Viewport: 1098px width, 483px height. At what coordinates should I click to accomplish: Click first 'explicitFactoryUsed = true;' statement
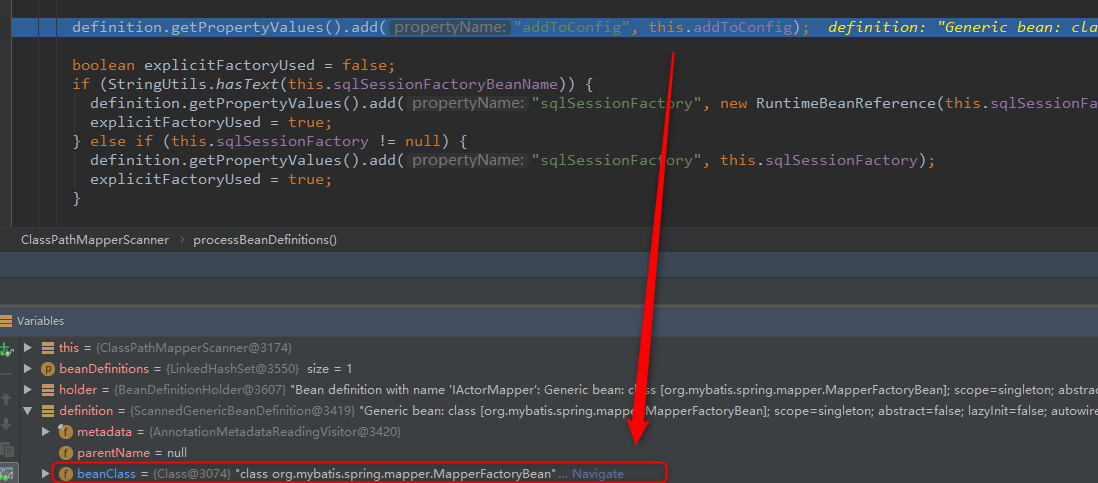[211, 122]
